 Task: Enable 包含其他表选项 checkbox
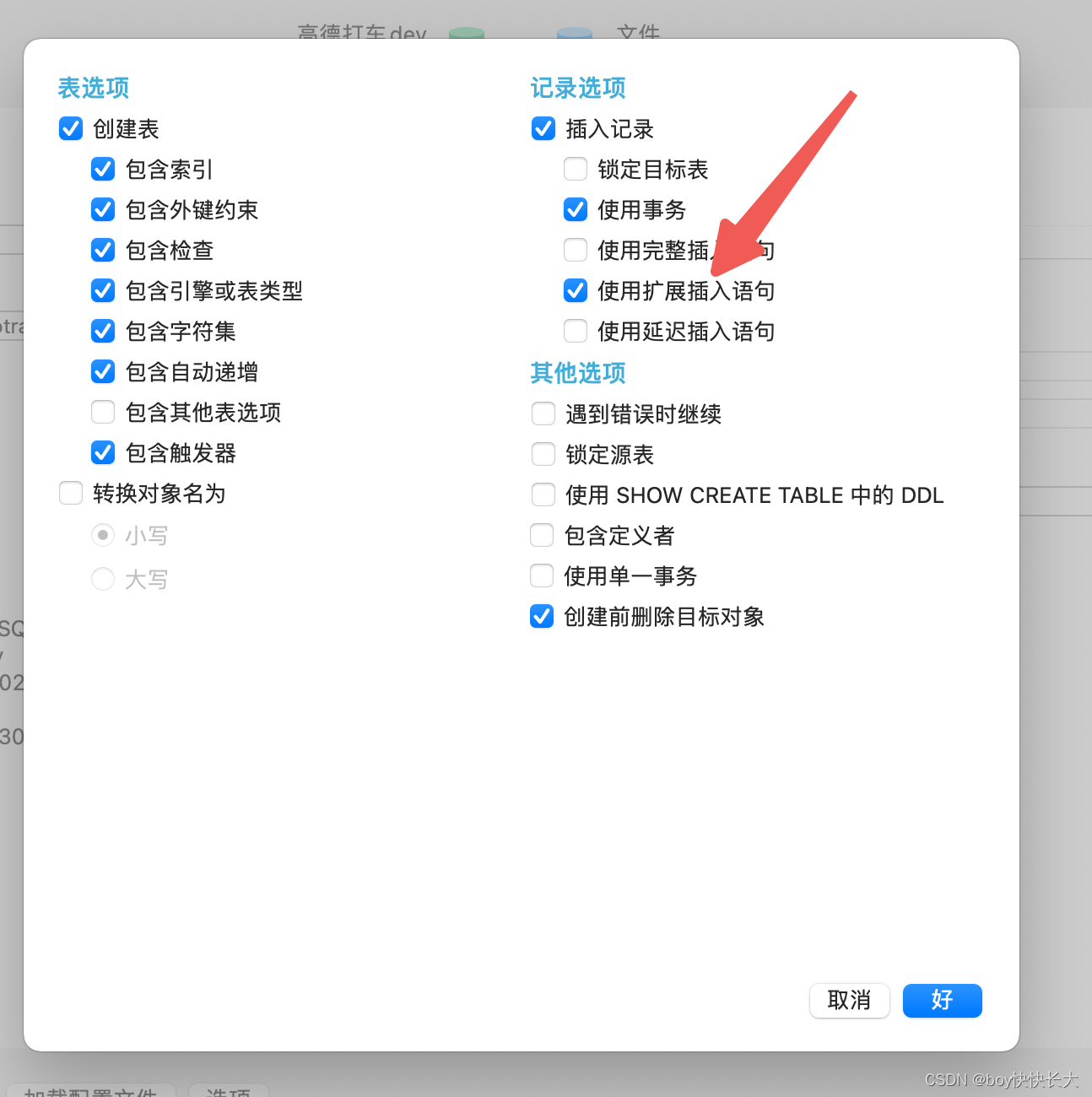tap(103, 412)
